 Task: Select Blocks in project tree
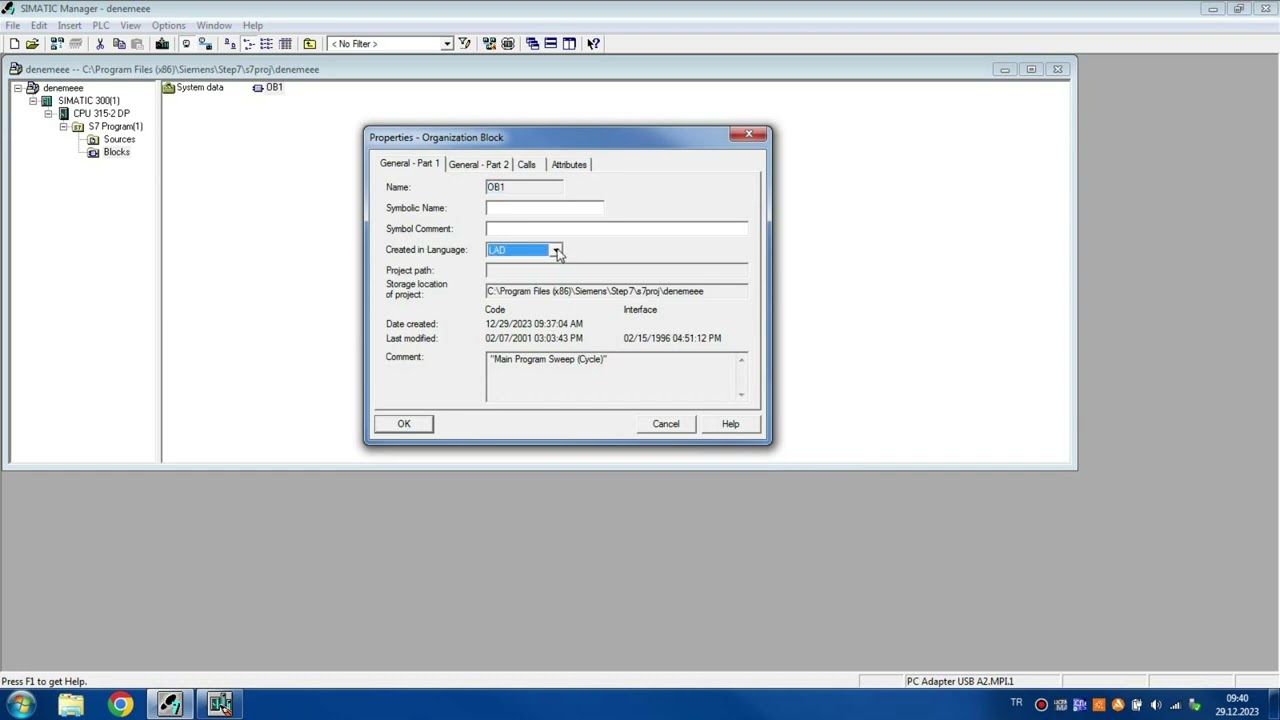(x=116, y=152)
